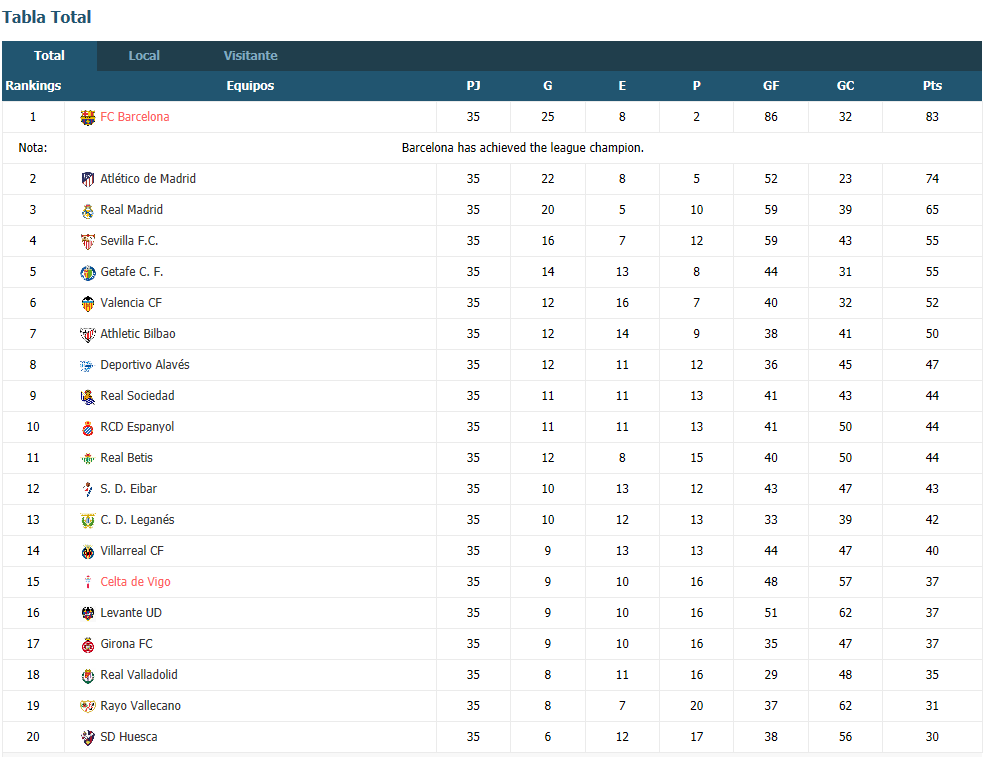Screen dimensions: 991x757
Task: Open the C. D. Leganés team name
Action: (137, 519)
